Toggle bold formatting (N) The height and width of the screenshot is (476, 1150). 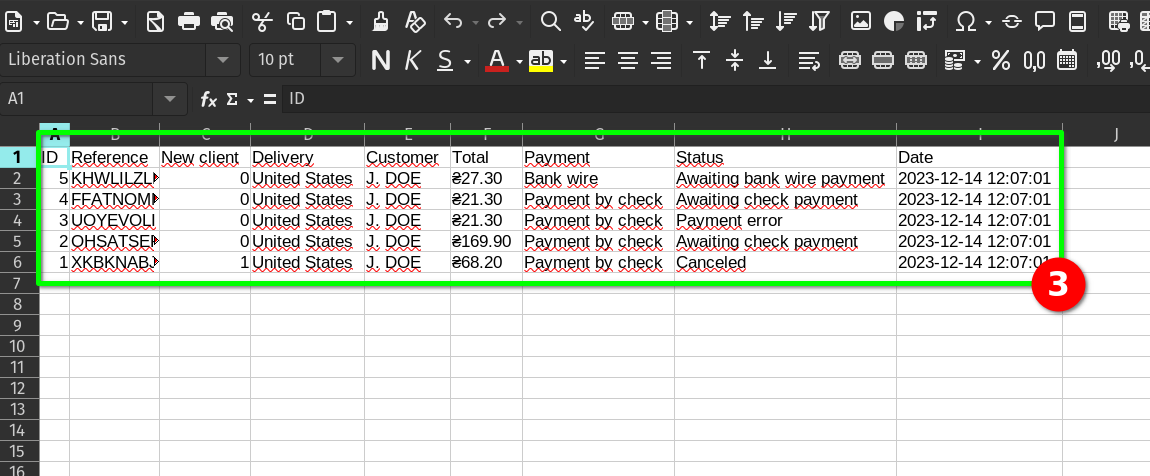(x=381, y=60)
